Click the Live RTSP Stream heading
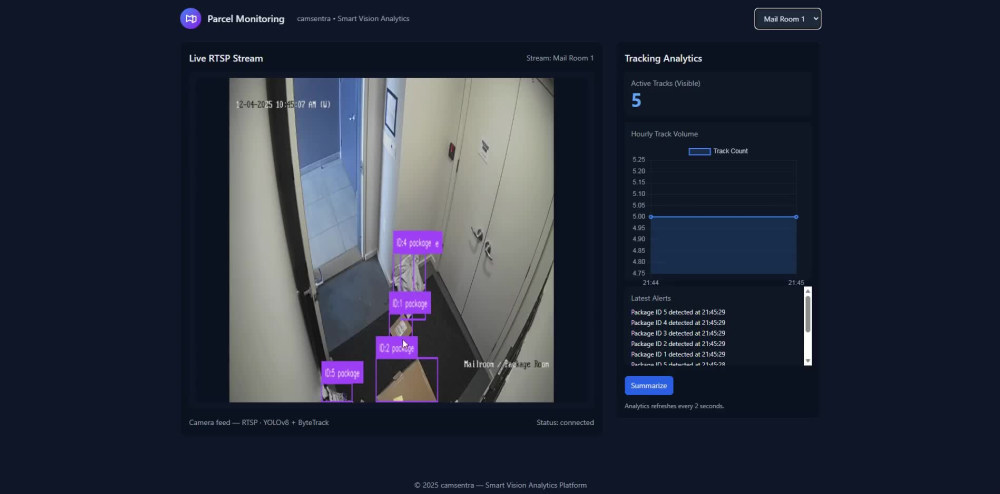The height and width of the screenshot is (494, 1000). 226,59
